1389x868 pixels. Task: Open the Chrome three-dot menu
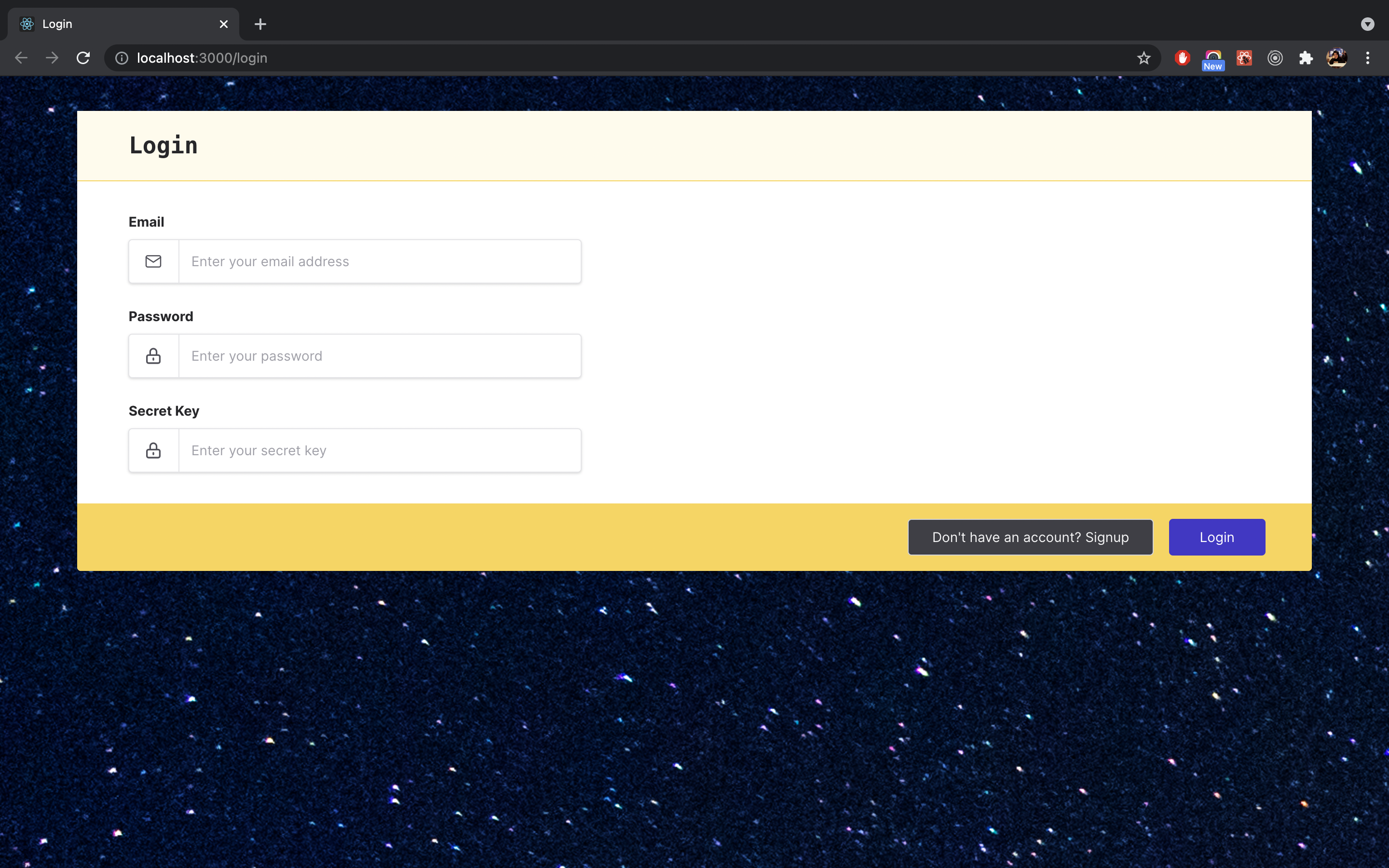coord(1367,58)
